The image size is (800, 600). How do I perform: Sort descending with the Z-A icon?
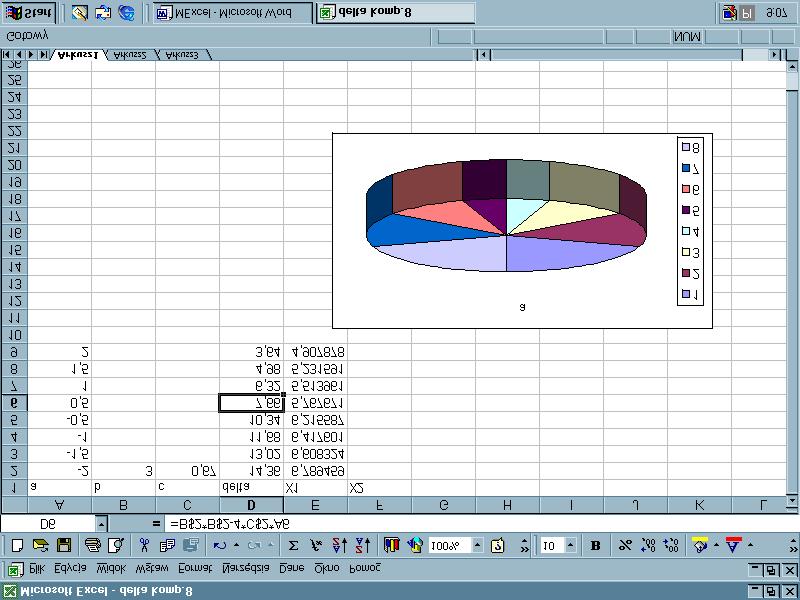click(x=363, y=545)
